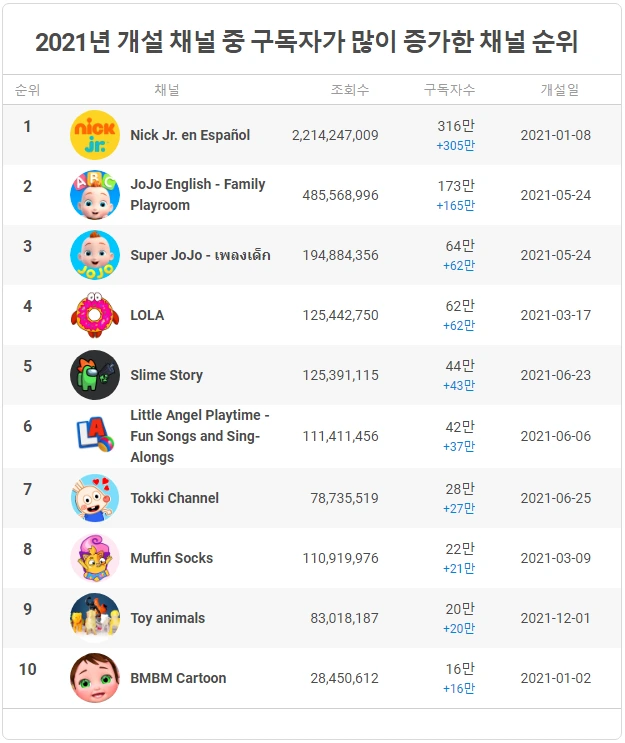The width and height of the screenshot is (625, 743).
Task: Select view count 78,735,519
Action: coord(344,498)
